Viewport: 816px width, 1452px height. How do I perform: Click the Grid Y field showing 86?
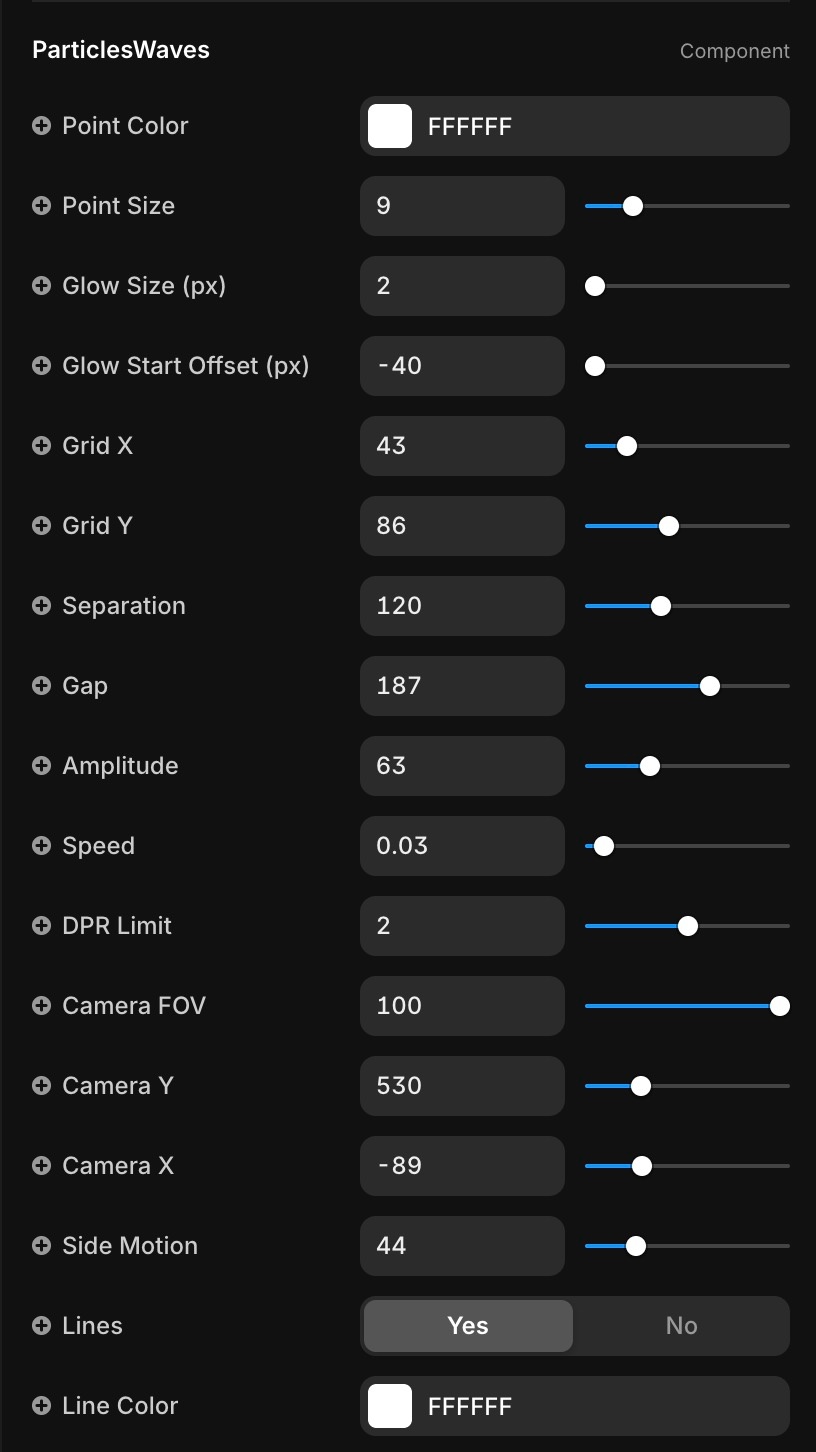462,526
